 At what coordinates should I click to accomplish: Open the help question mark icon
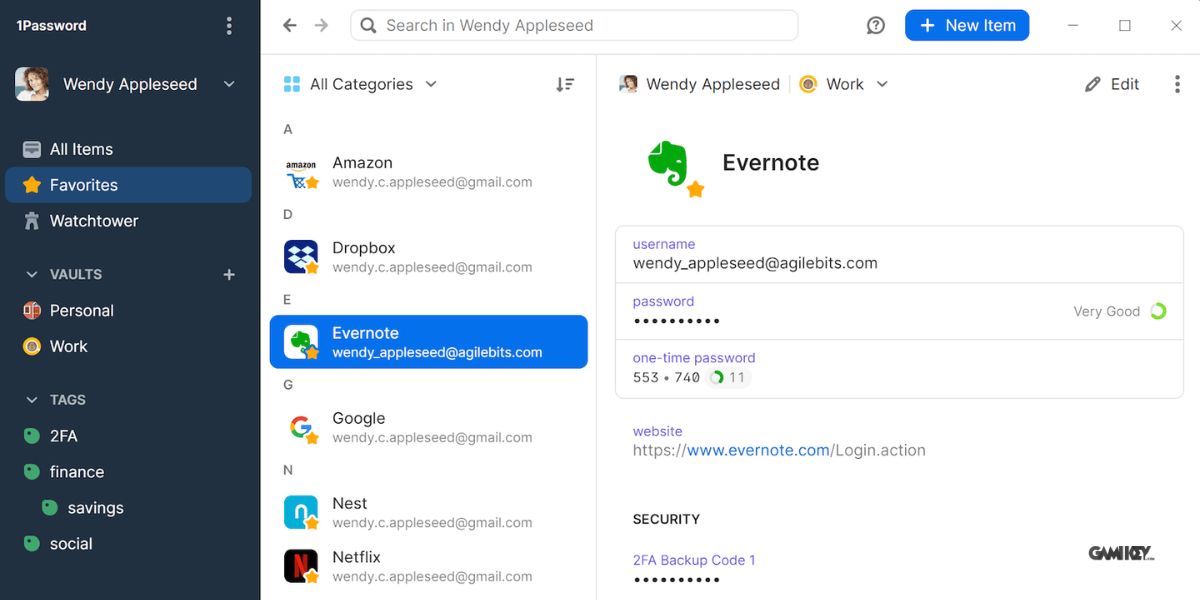876,26
